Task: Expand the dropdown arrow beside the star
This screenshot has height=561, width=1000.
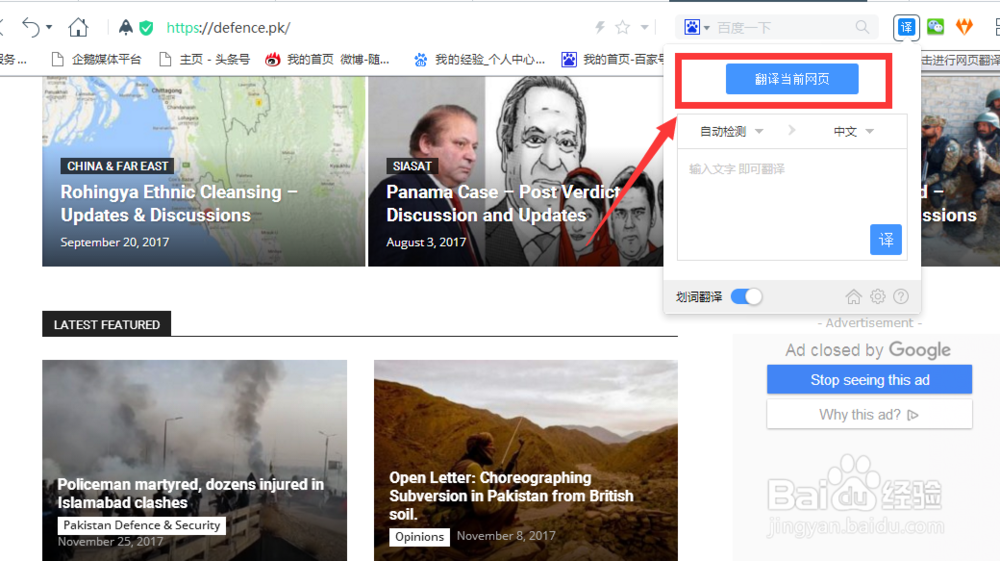Action: (645, 27)
